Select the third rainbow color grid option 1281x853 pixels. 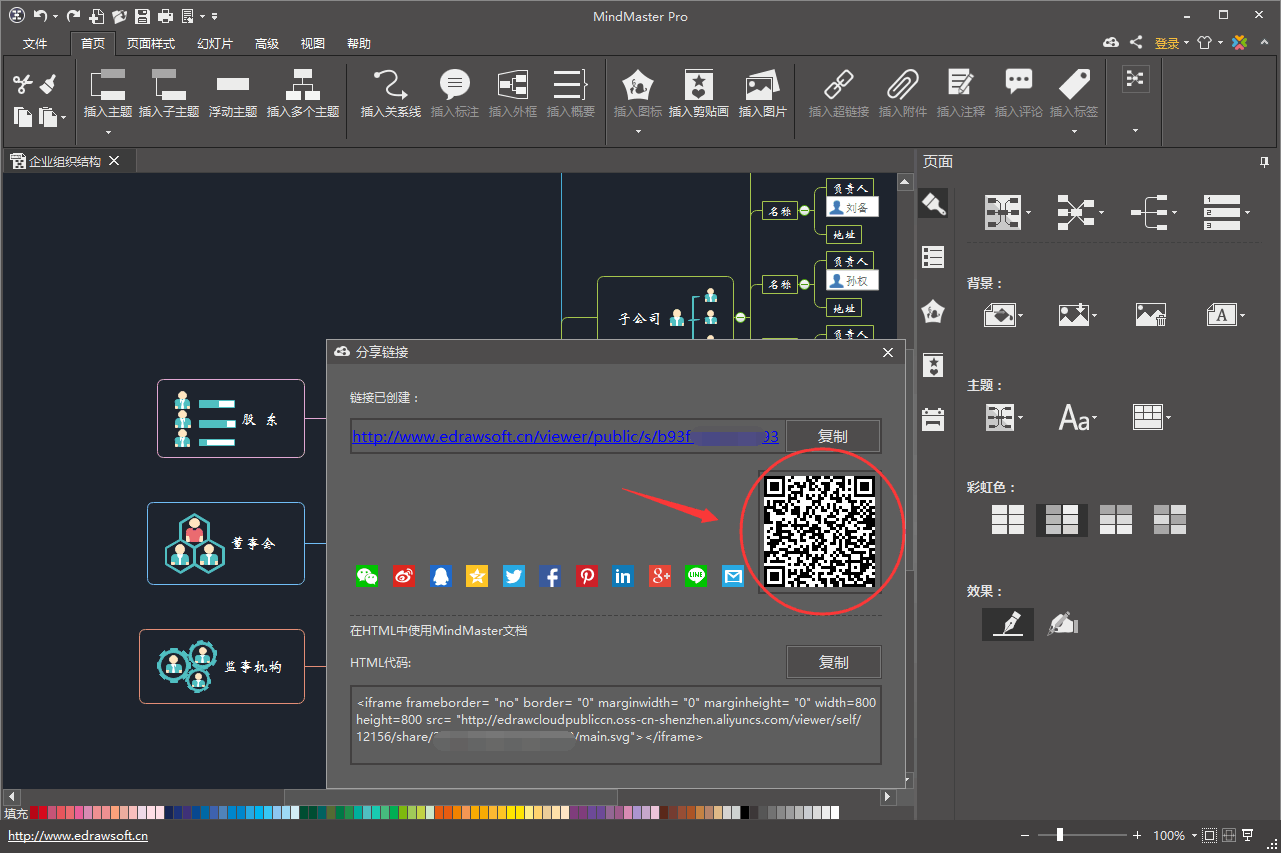(x=1116, y=519)
